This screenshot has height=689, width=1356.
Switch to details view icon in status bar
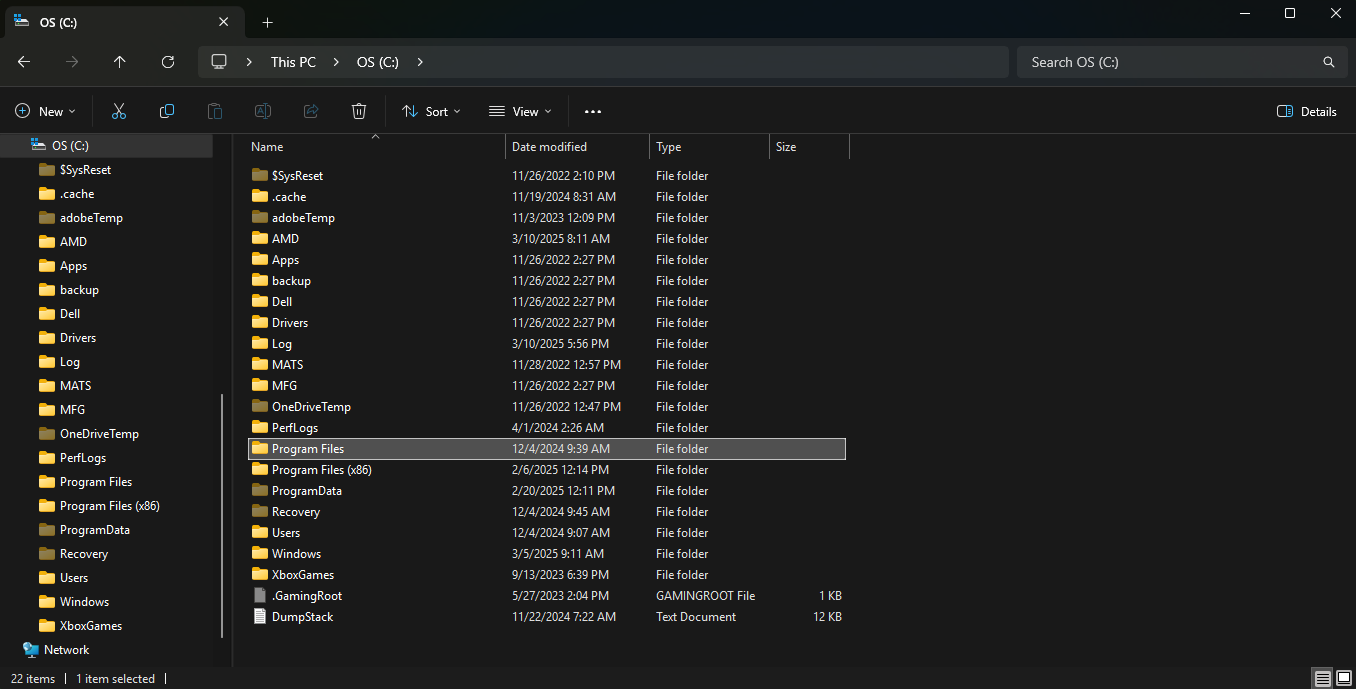(1322, 679)
